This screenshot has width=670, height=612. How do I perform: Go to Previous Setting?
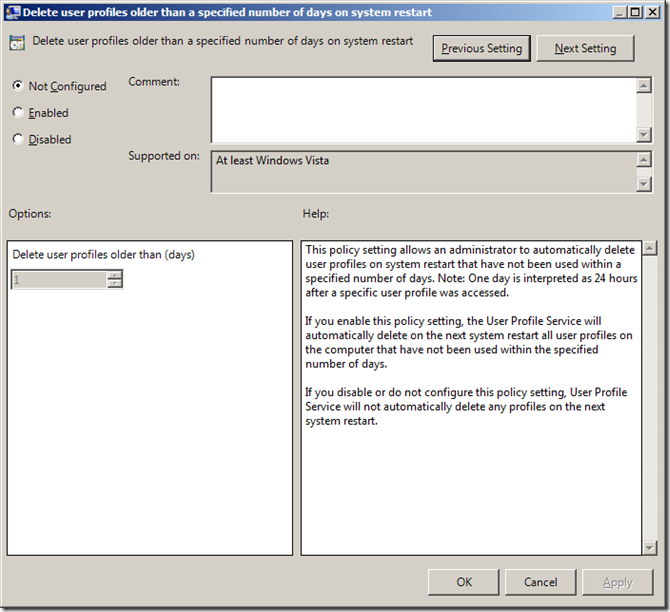(x=482, y=48)
